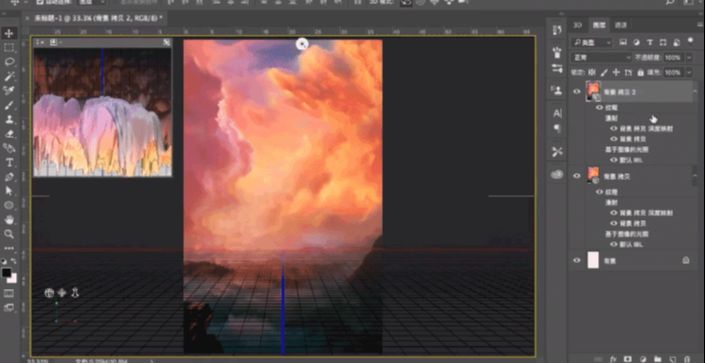Switch to the 3D panel tab
The width and height of the screenshot is (705, 363).
click(x=579, y=25)
